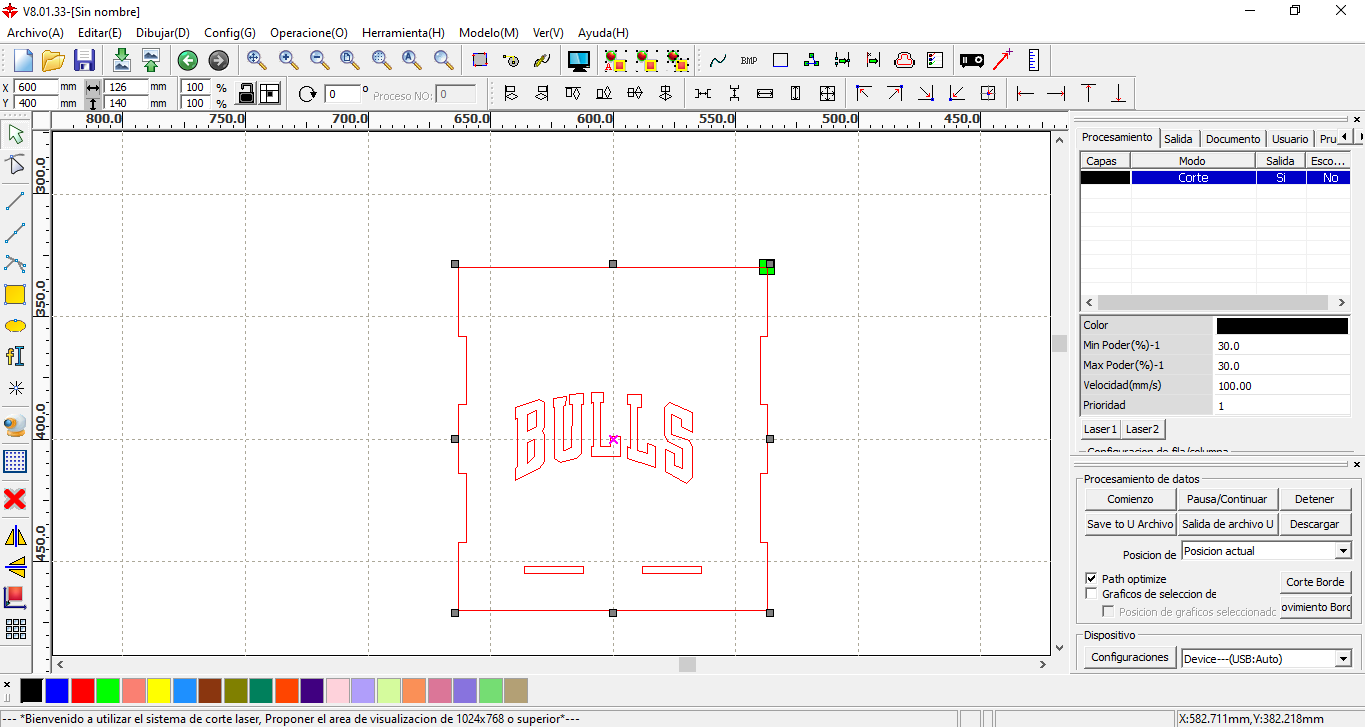The image size is (1365, 727).
Task: Open the Editar(E) menu
Action: coord(100,33)
